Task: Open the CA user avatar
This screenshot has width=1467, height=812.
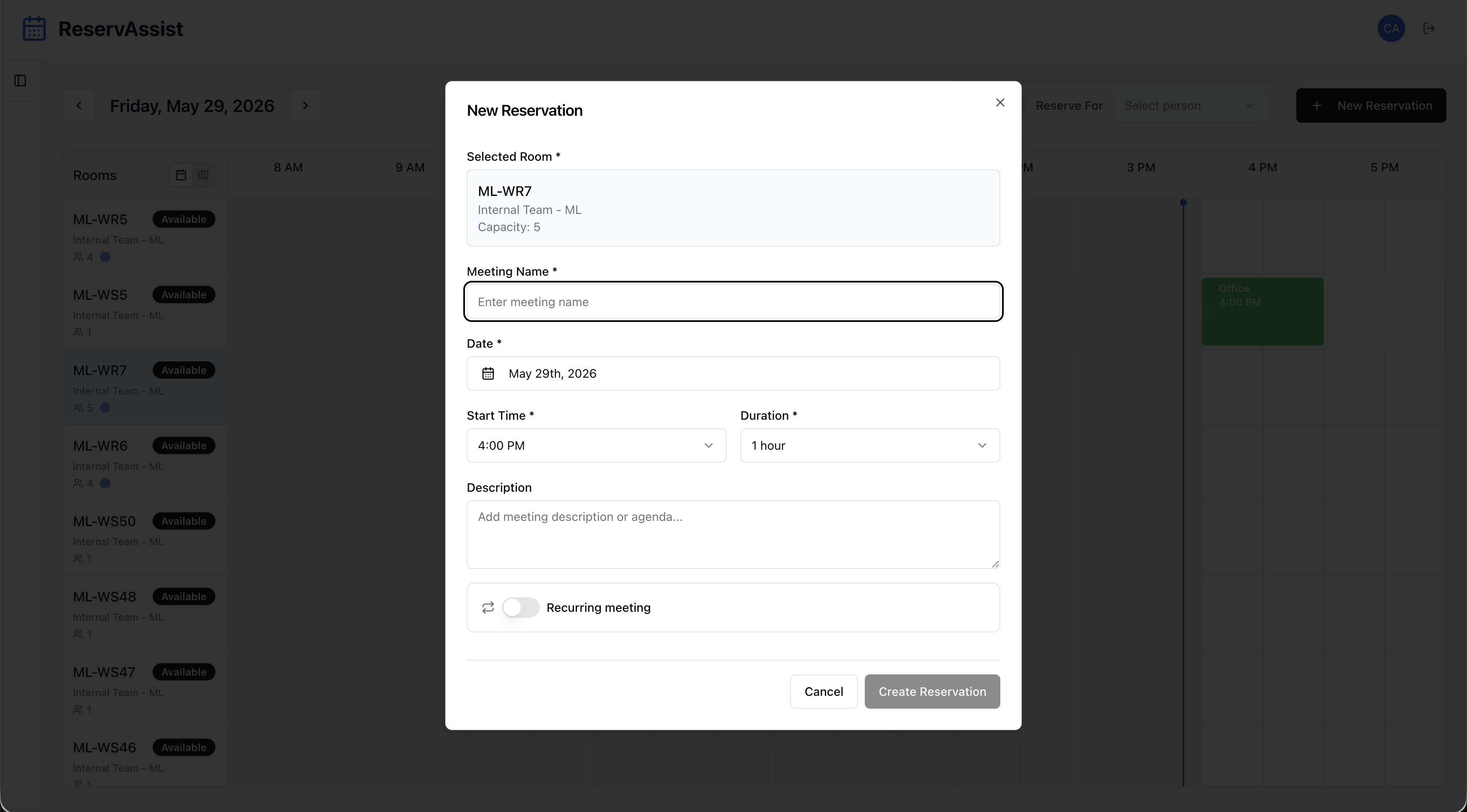Action: (1391, 28)
